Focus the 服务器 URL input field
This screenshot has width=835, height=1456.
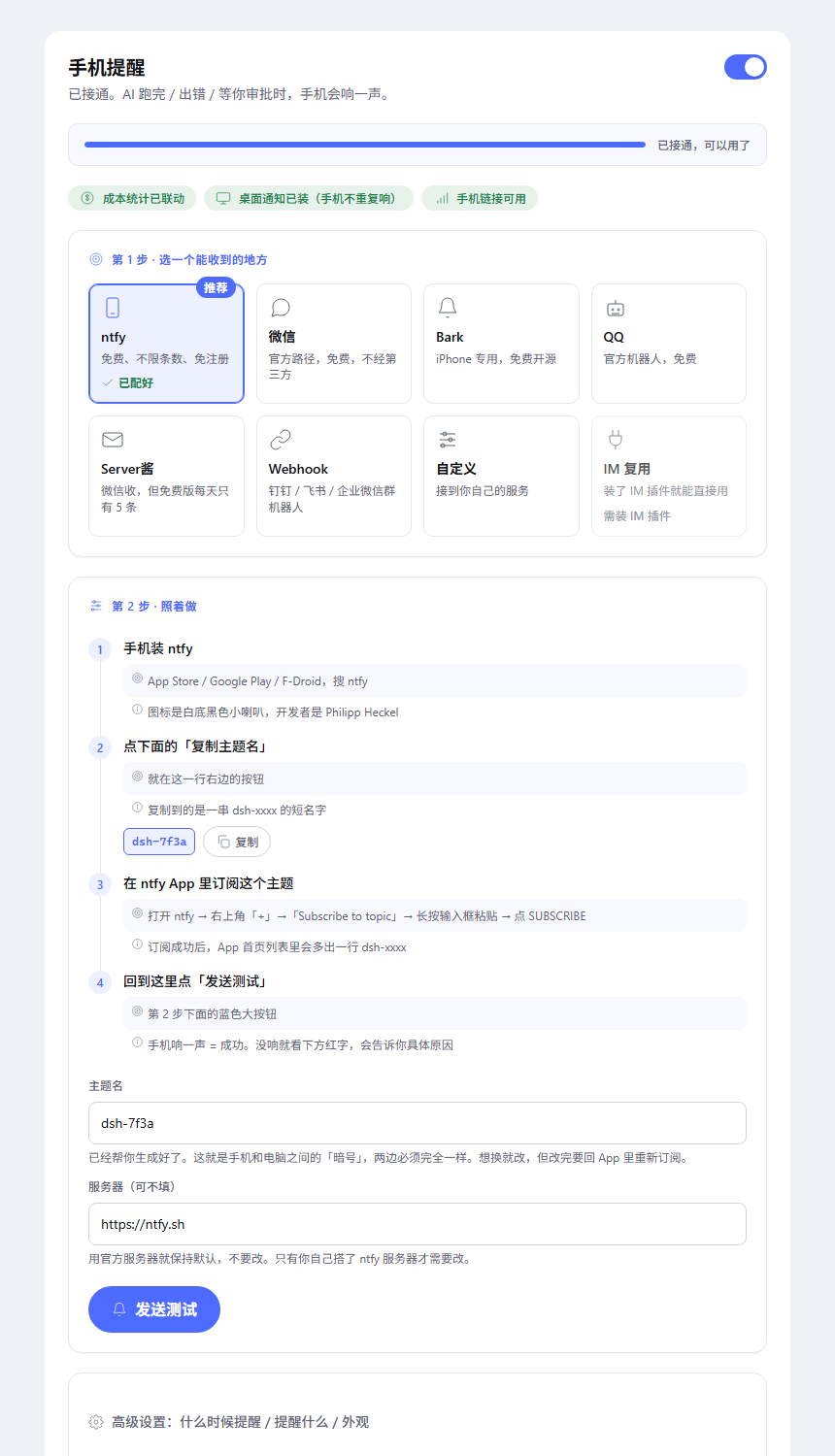[x=417, y=1224]
